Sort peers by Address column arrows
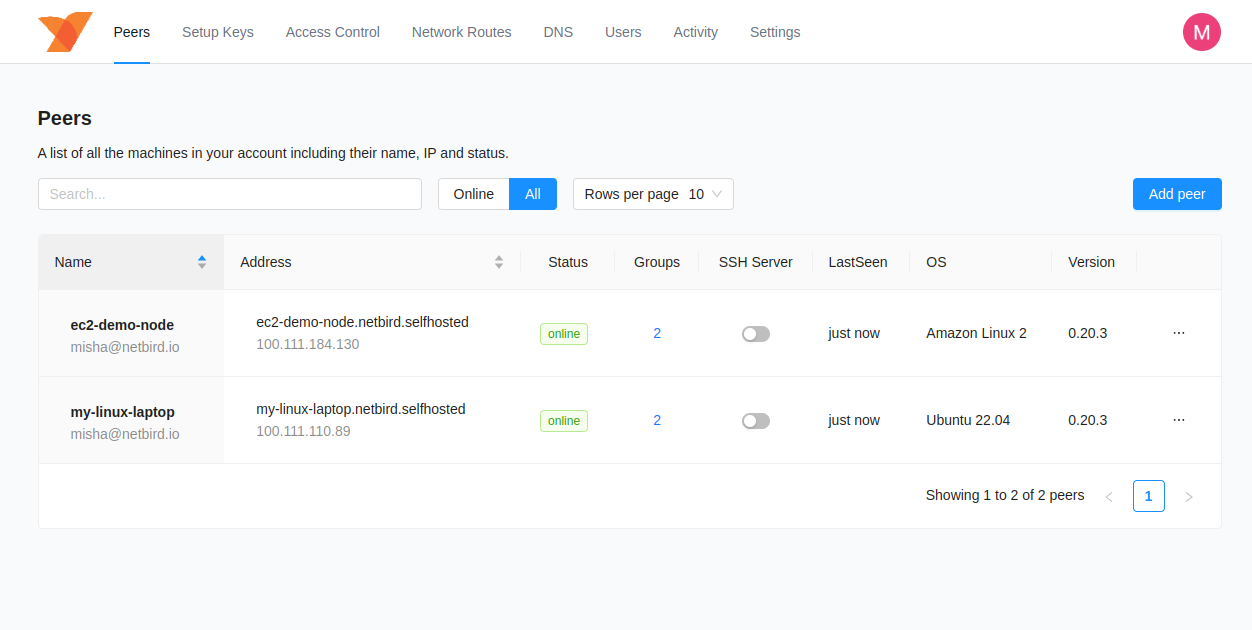 pyautogui.click(x=499, y=262)
